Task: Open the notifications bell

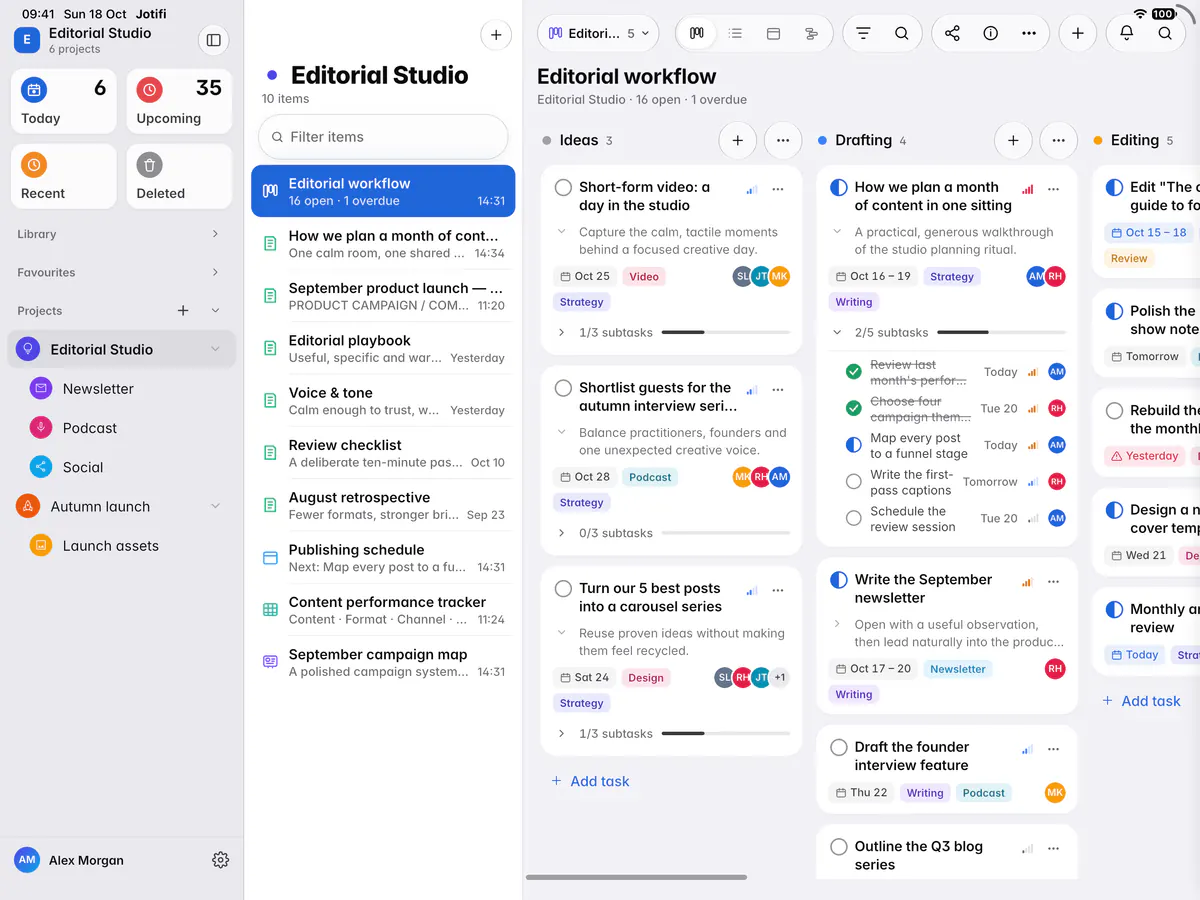Action: (x=1126, y=33)
